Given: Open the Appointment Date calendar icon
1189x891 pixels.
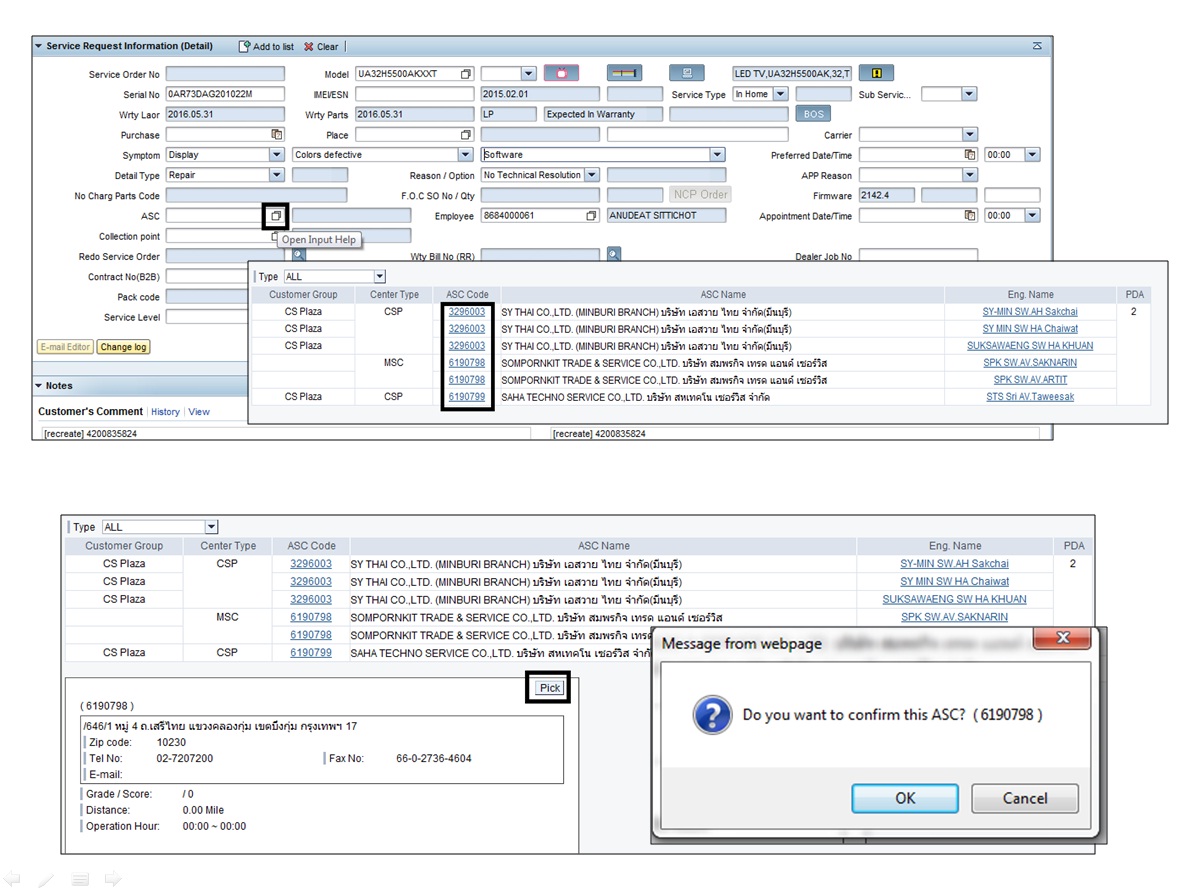Looking at the screenshot, I should click(970, 215).
